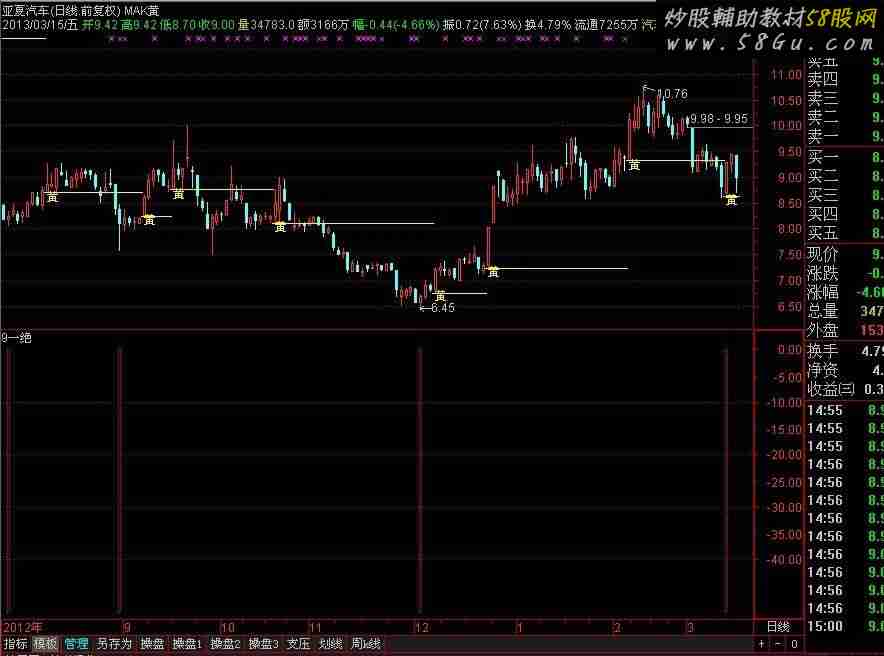Select the month 11 marker on the time axis
This screenshot has width=884, height=656.
click(315, 627)
